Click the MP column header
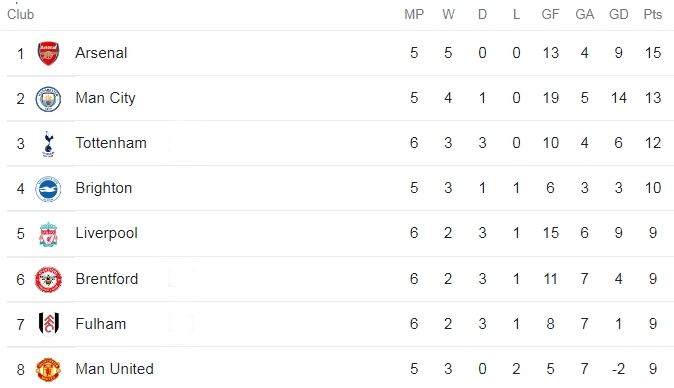The width and height of the screenshot is (674, 388). tap(414, 14)
